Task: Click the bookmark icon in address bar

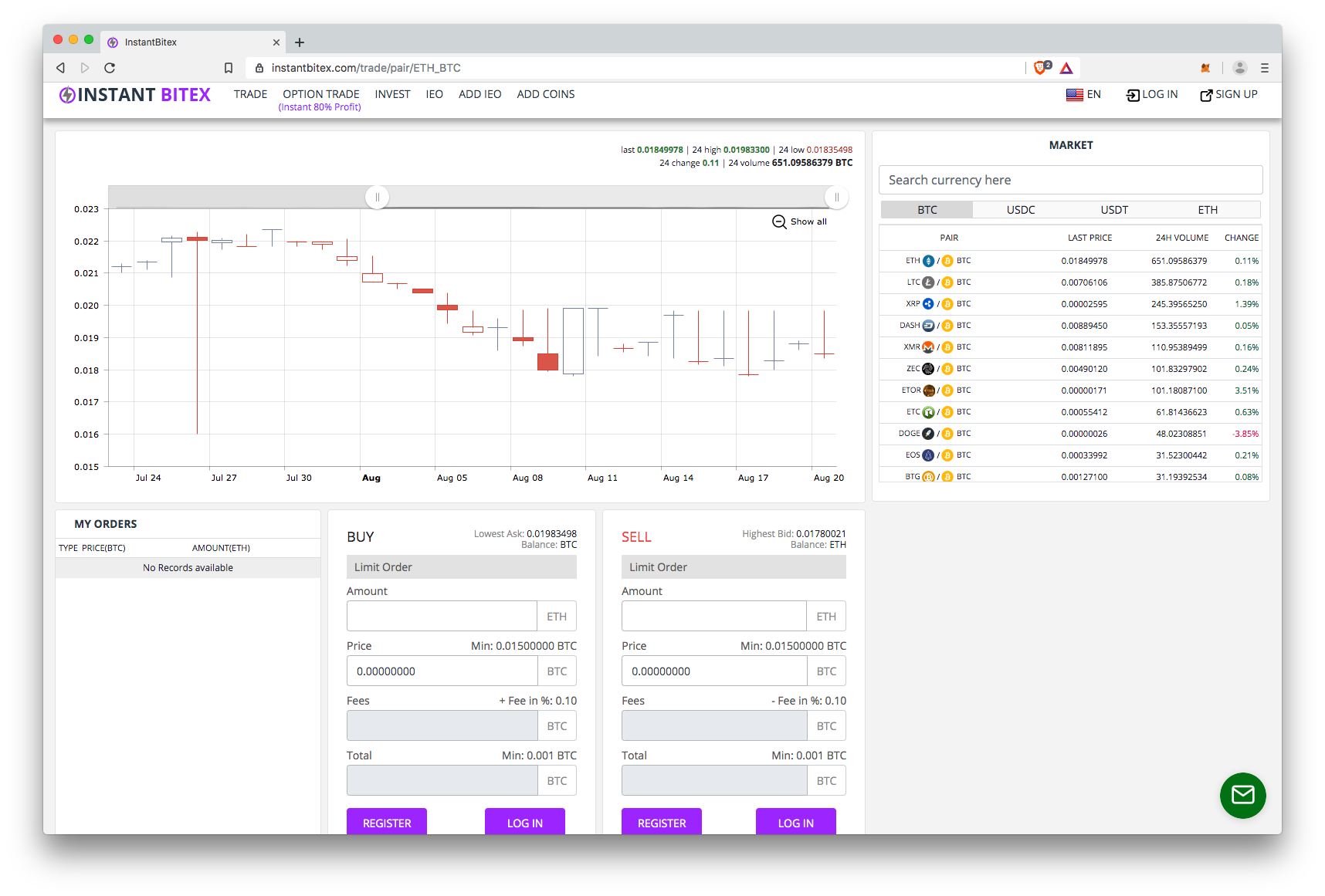Action: [x=229, y=68]
